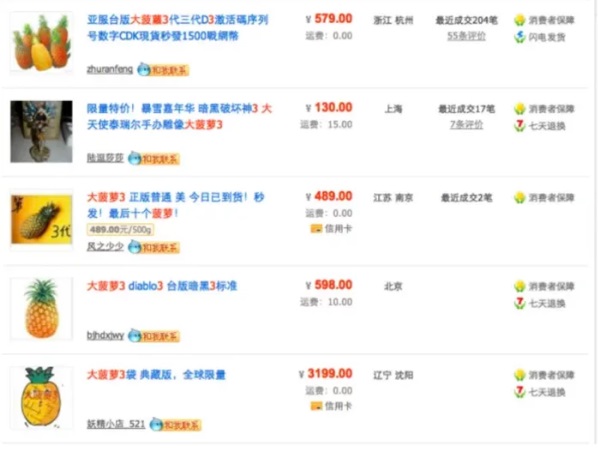Screen dimensions: 598x451
Task: Open the 大菠萝3袋 典藏版 全球限量 listing
Action: point(156,375)
